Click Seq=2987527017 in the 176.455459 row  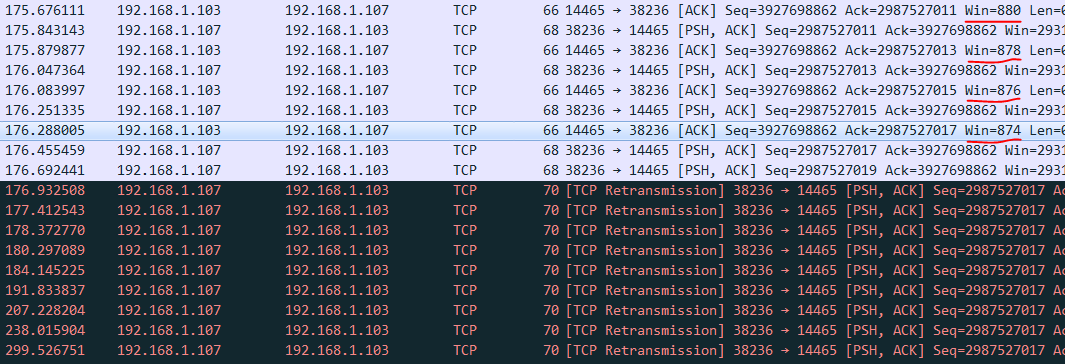click(x=821, y=151)
